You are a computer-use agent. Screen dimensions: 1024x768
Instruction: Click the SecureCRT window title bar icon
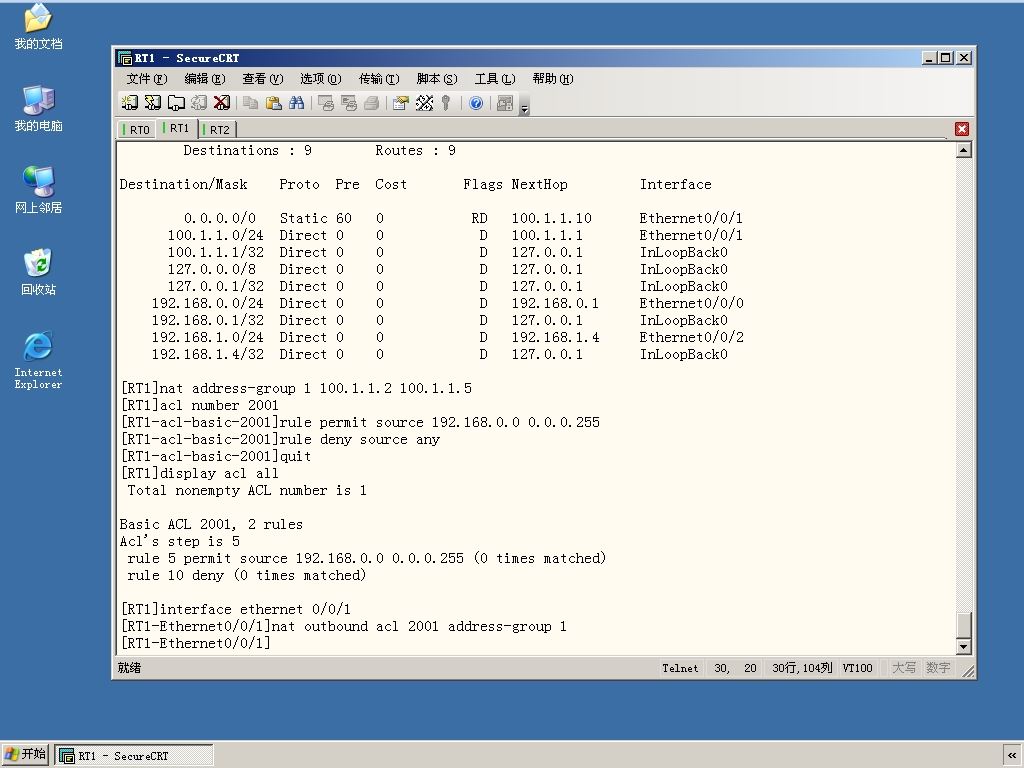125,57
